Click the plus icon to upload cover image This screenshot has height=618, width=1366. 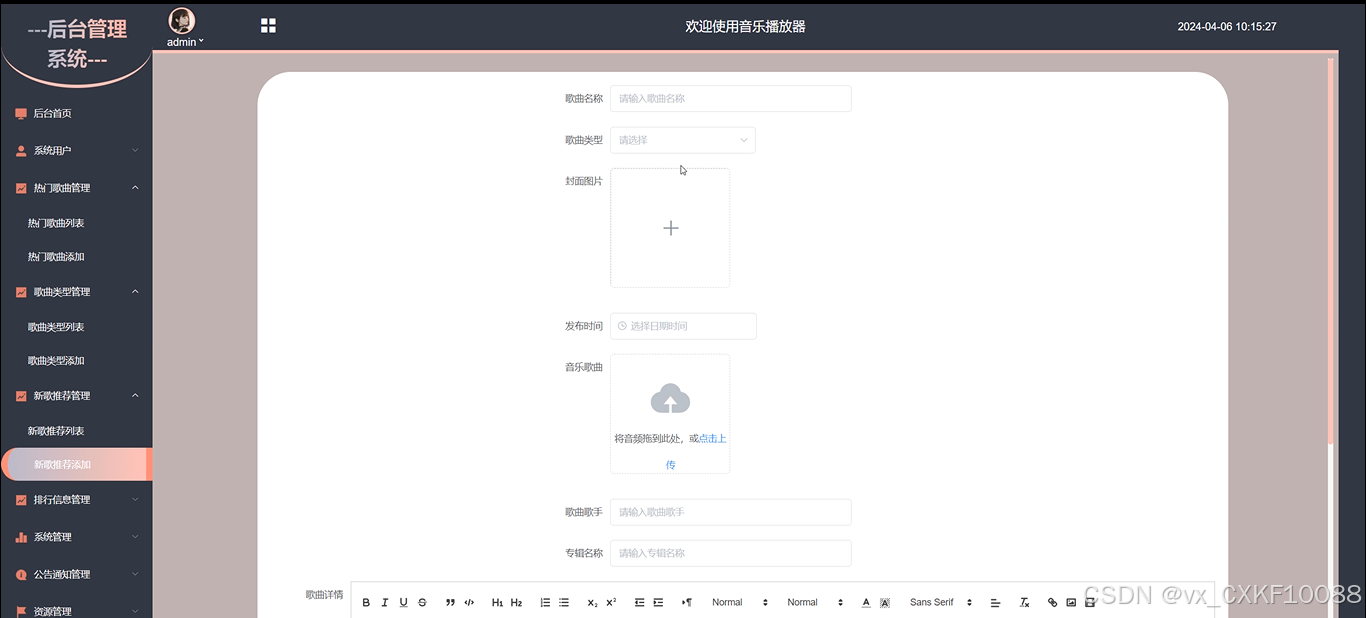pos(670,228)
